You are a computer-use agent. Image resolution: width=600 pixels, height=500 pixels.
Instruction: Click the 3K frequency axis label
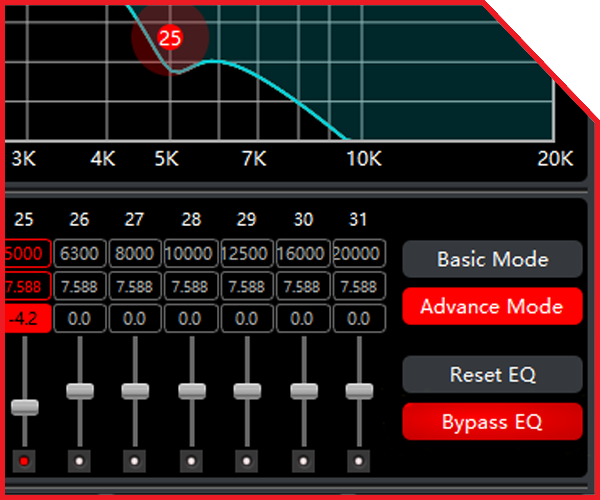(24, 158)
